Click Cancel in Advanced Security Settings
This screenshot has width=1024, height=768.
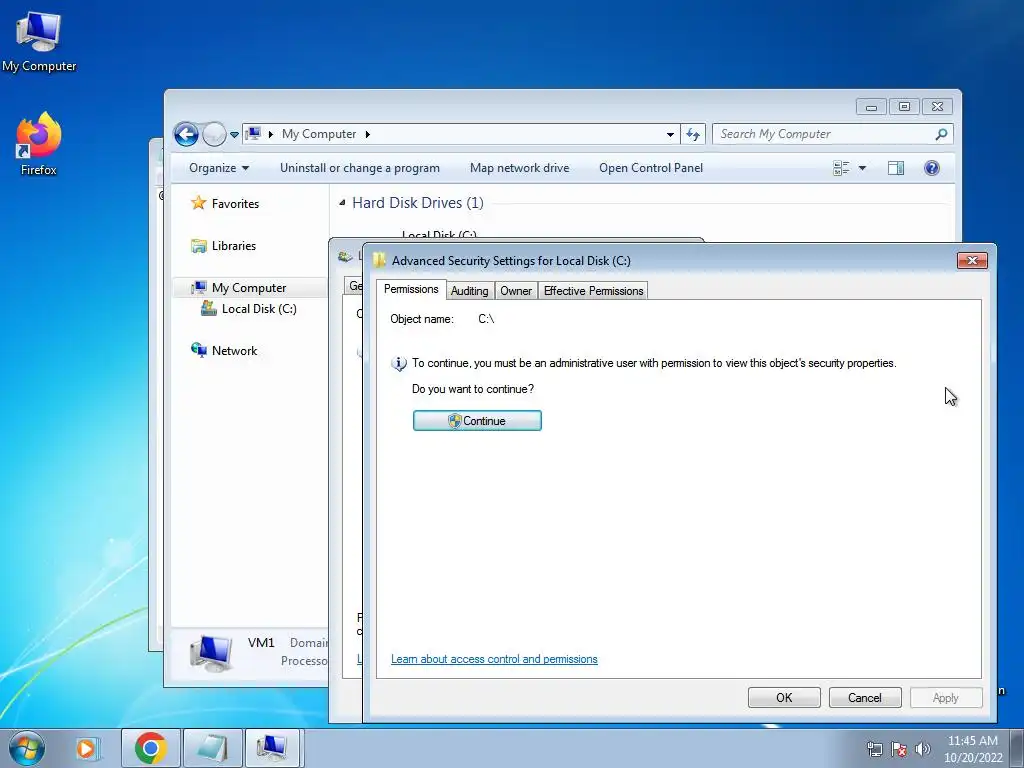[865, 697]
